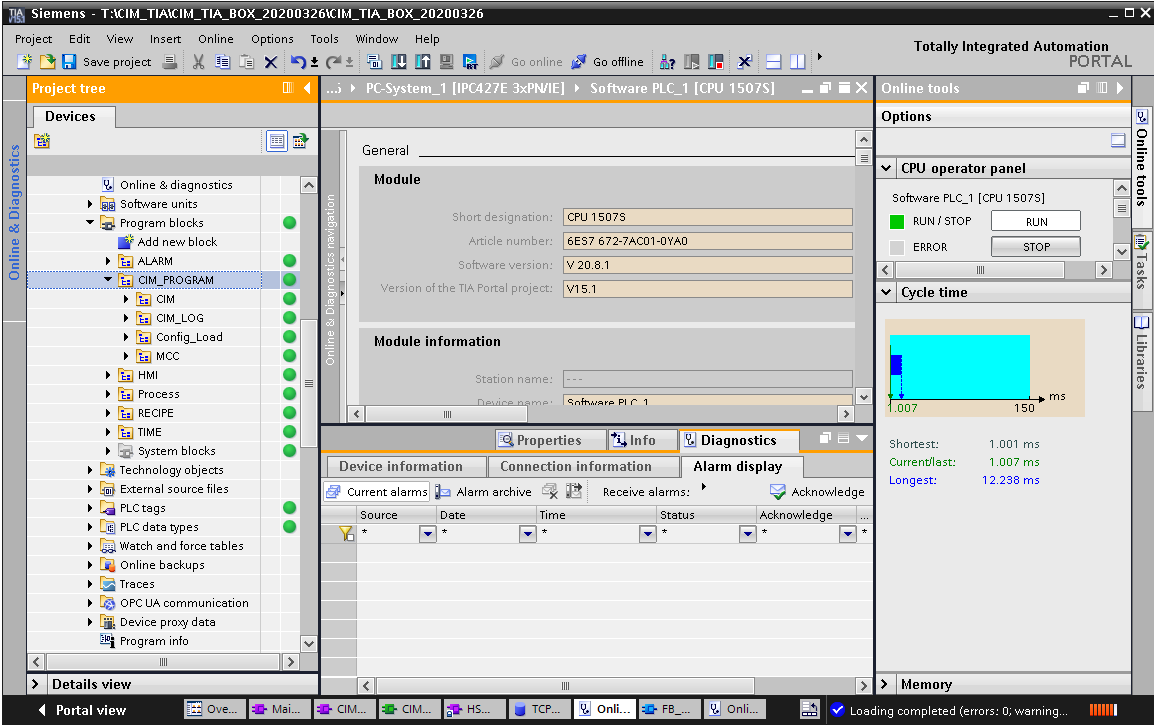The width and height of the screenshot is (1154, 725).
Task: Select Online & diagnostics in project tree
Action: 176,185
